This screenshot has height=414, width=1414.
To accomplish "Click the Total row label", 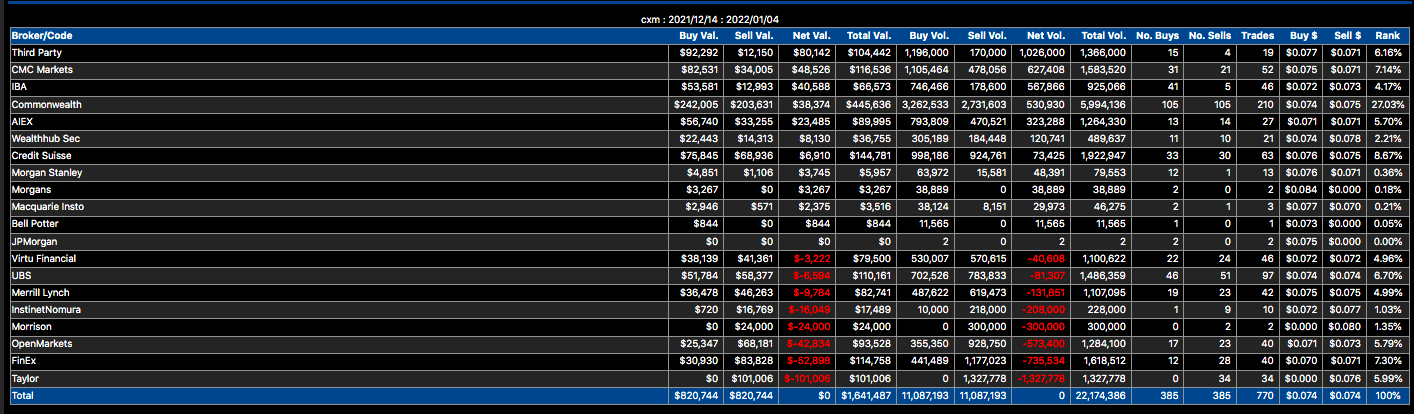I will click(23, 396).
